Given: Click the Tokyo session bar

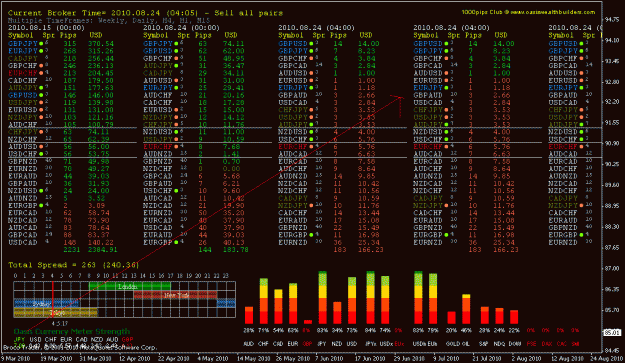Looking at the screenshot, I should tap(55, 313).
